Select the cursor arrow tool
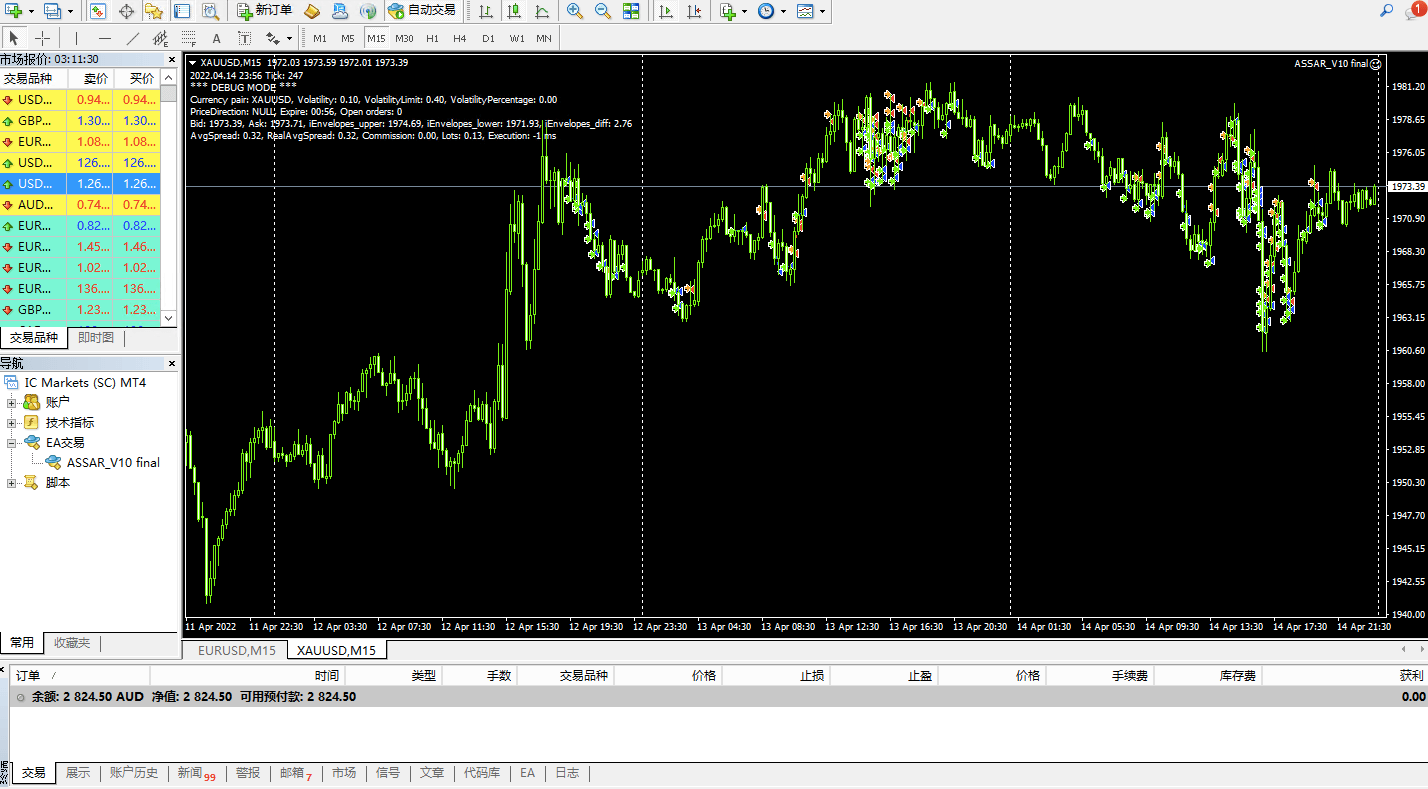 click(14, 38)
